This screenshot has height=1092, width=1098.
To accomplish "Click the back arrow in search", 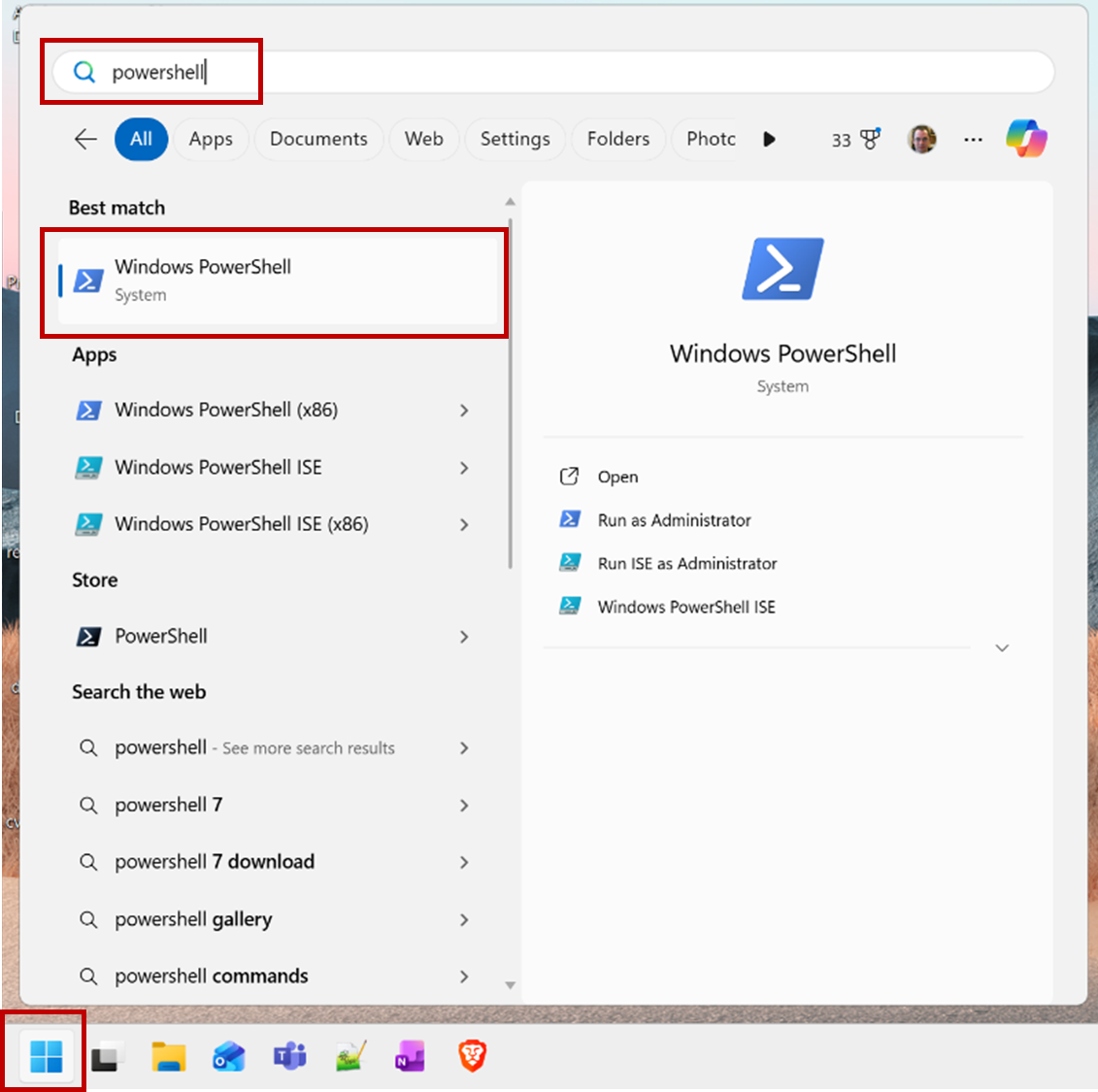I will click(x=85, y=139).
